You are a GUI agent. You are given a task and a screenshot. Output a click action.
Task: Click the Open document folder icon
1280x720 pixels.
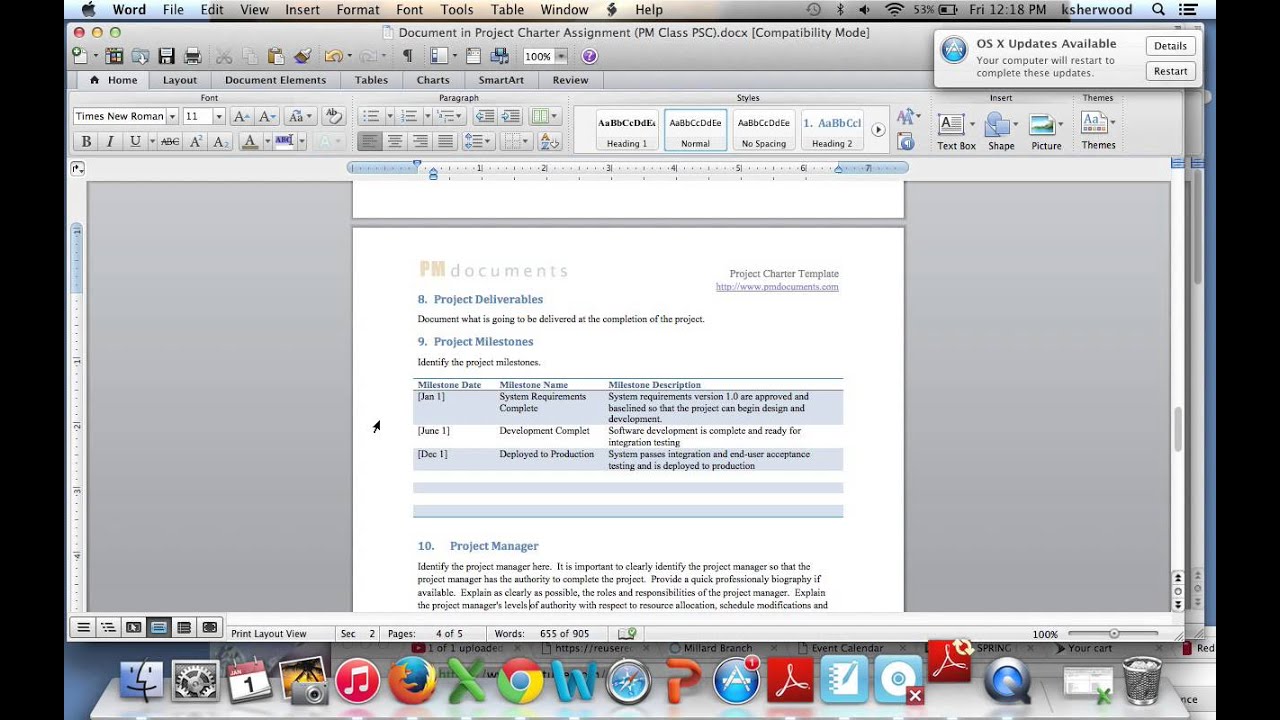(x=141, y=56)
